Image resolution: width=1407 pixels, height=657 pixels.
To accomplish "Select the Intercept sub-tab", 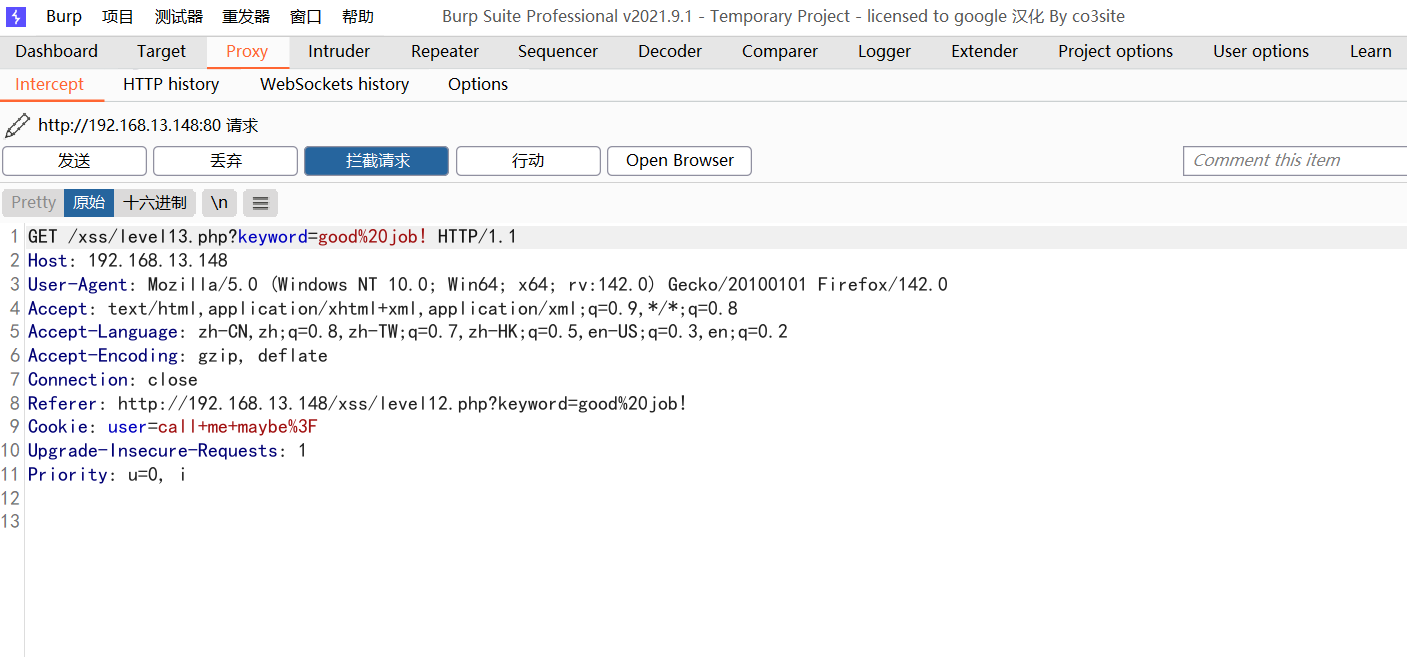I will [50, 85].
